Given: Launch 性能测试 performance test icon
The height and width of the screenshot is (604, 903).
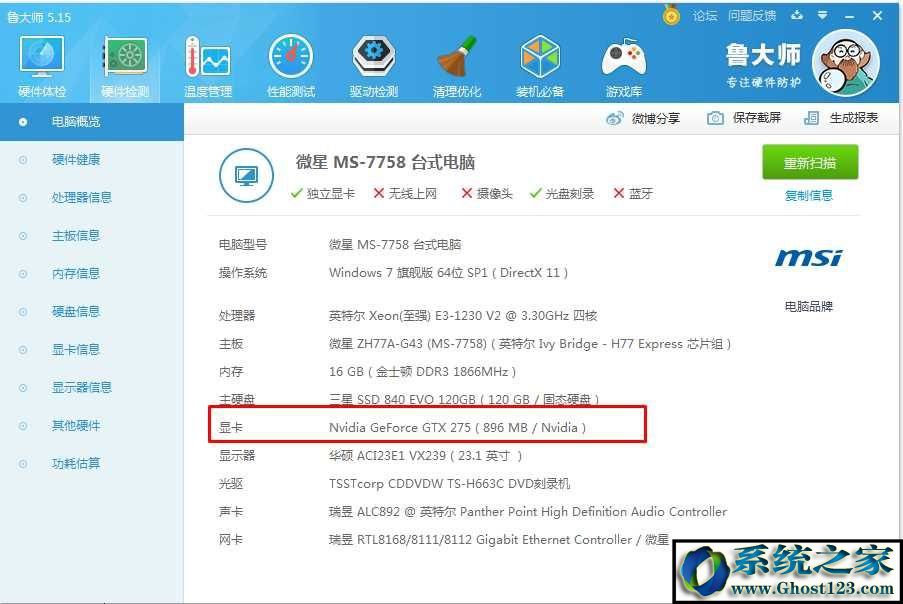Looking at the screenshot, I should pyautogui.click(x=291, y=66).
